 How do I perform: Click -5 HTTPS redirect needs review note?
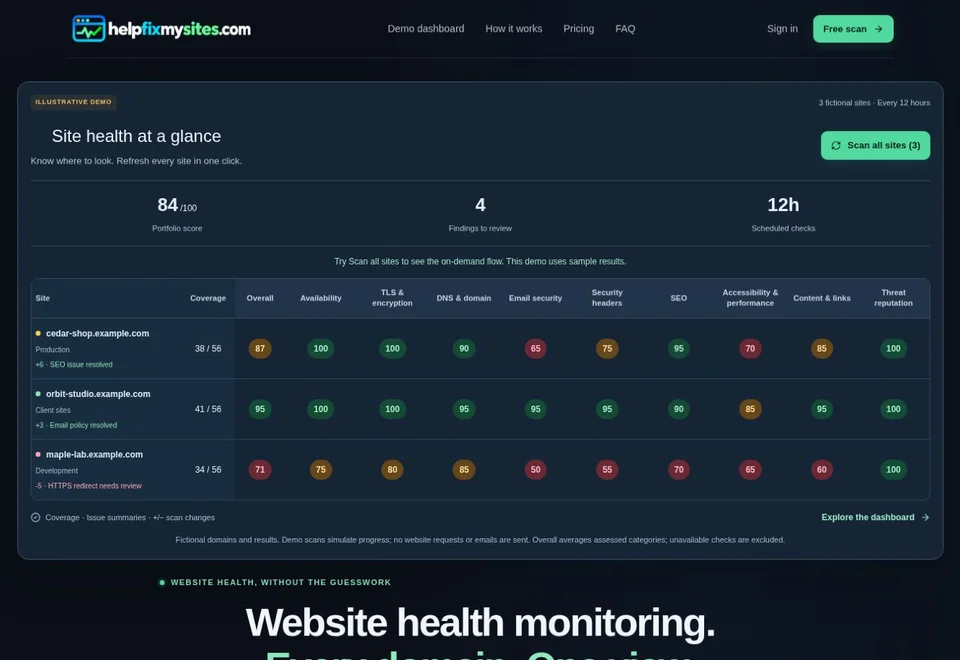(88, 486)
